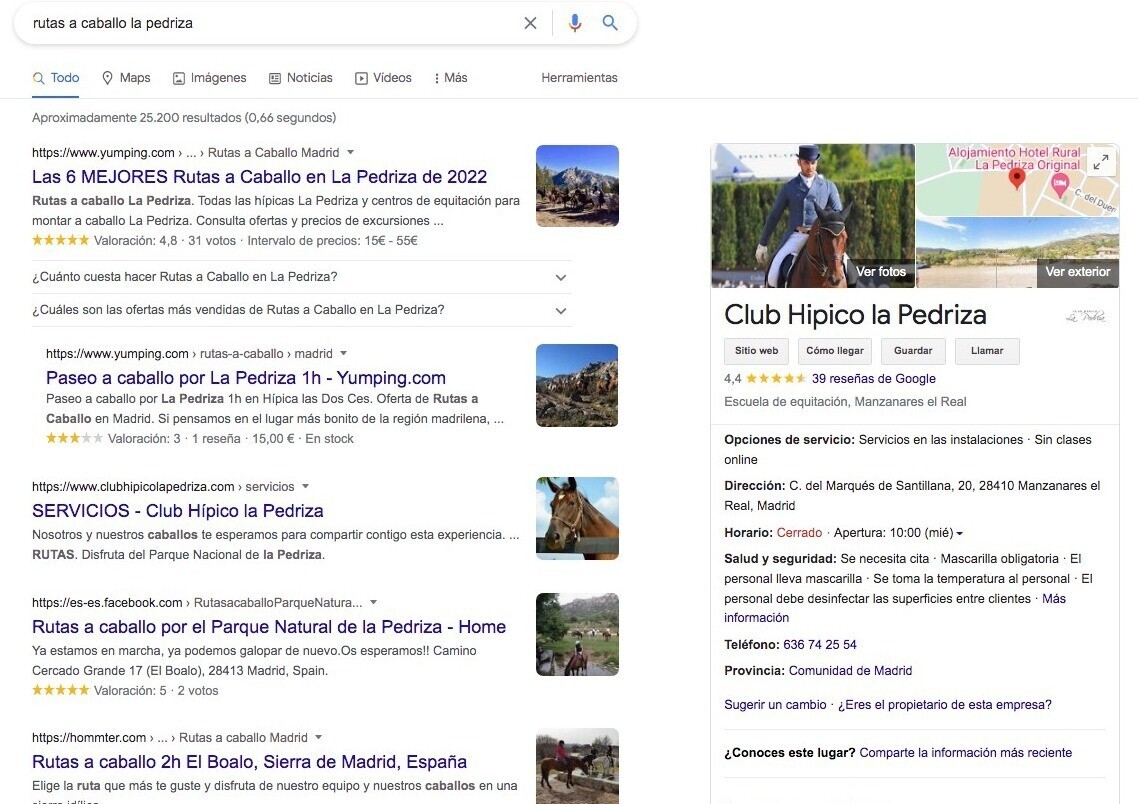Expand the map with the expand icon
Viewport: 1138px width, 804px height.
(1101, 162)
